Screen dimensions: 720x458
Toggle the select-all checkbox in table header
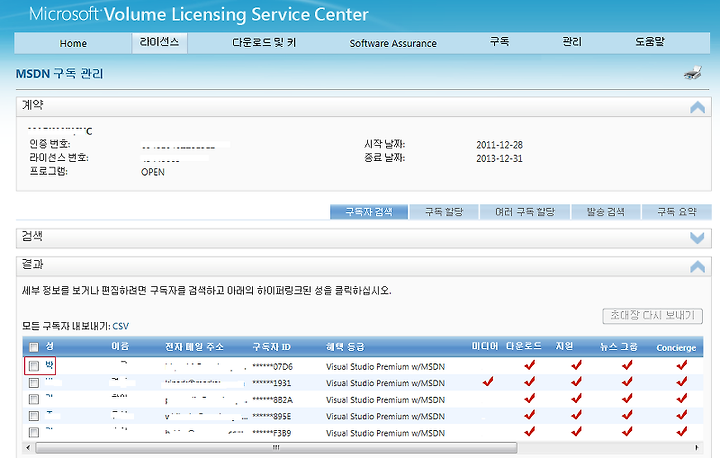(34, 347)
